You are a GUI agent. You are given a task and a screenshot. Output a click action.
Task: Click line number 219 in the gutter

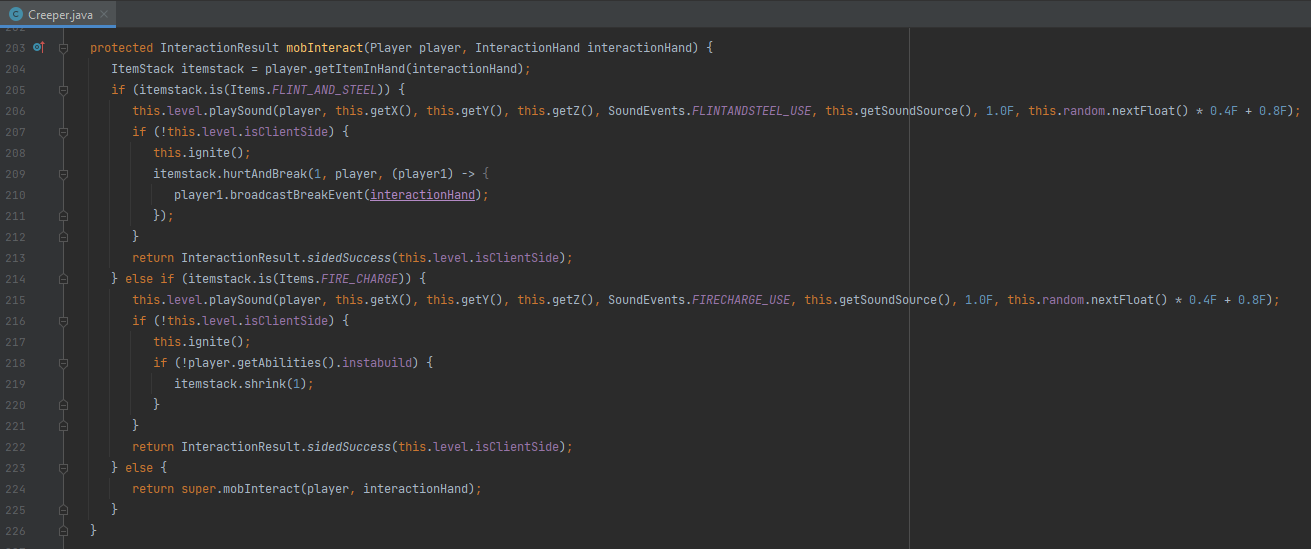pyautogui.click(x=15, y=383)
